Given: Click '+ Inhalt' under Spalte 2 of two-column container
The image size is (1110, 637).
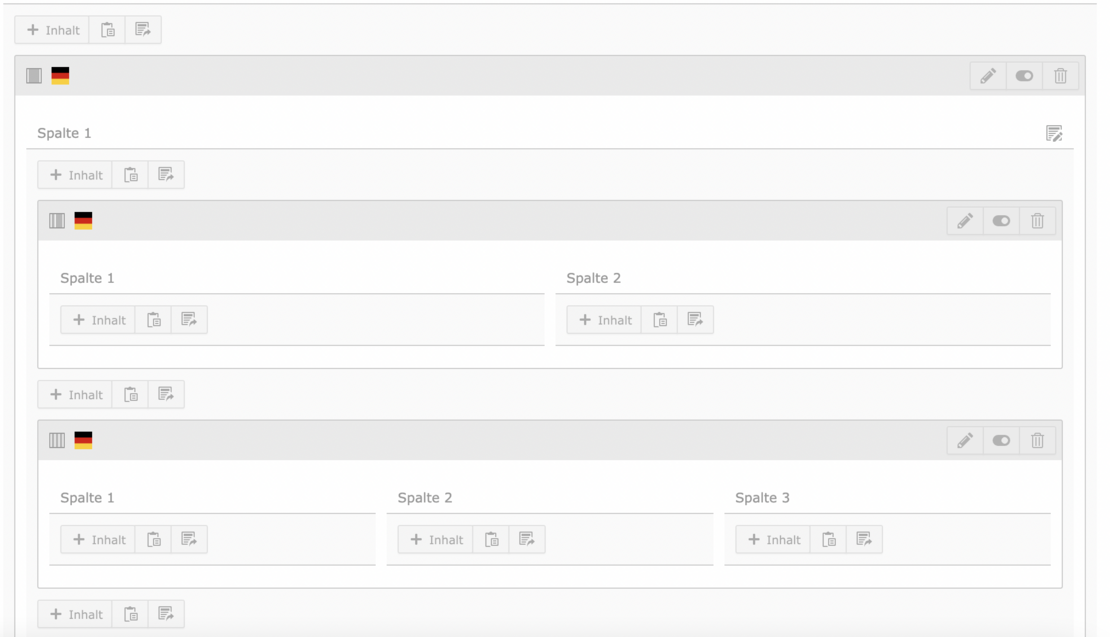Looking at the screenshot, I should coord(604,320).
